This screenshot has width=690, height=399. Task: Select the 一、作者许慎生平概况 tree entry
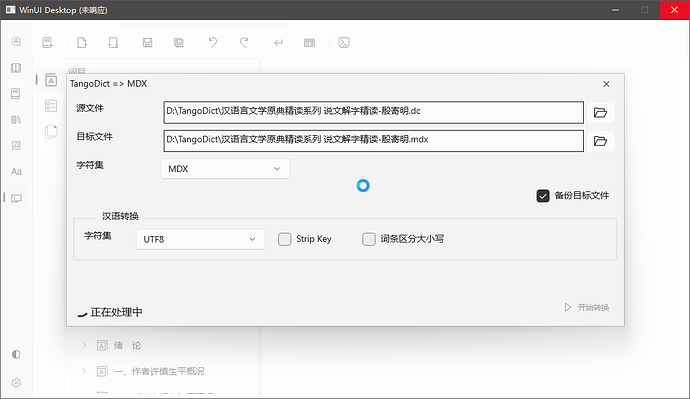click(x=159, y=371)
